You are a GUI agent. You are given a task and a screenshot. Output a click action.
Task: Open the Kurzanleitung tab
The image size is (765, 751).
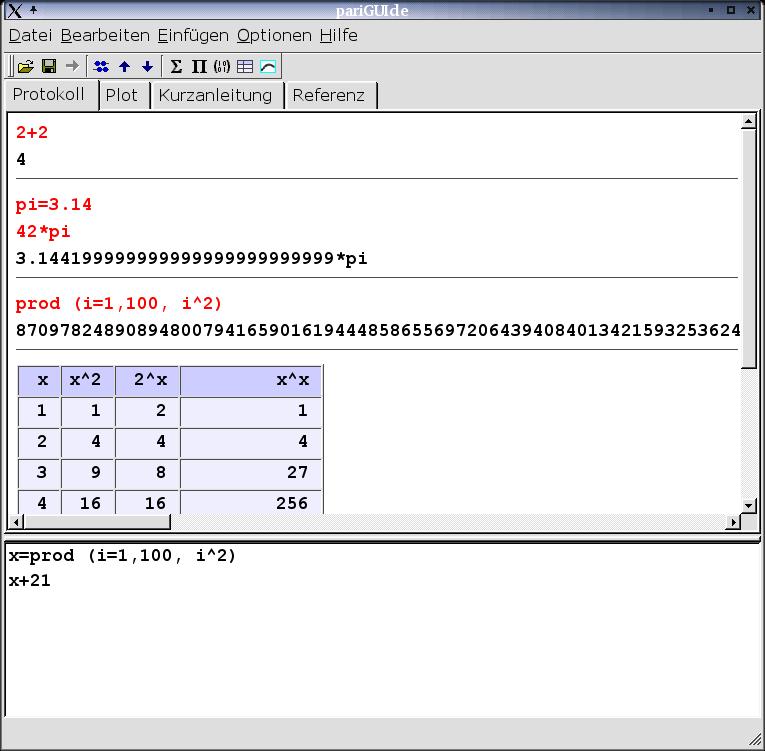click(x=215, y=95)
